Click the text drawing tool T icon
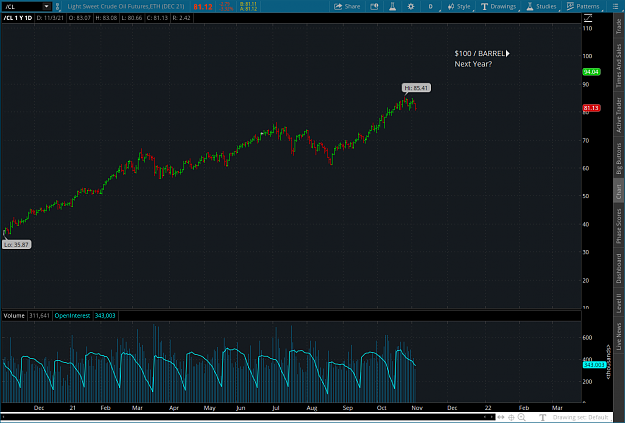The width and height of the screenshot is (625, 423). (x=542, y=417)
